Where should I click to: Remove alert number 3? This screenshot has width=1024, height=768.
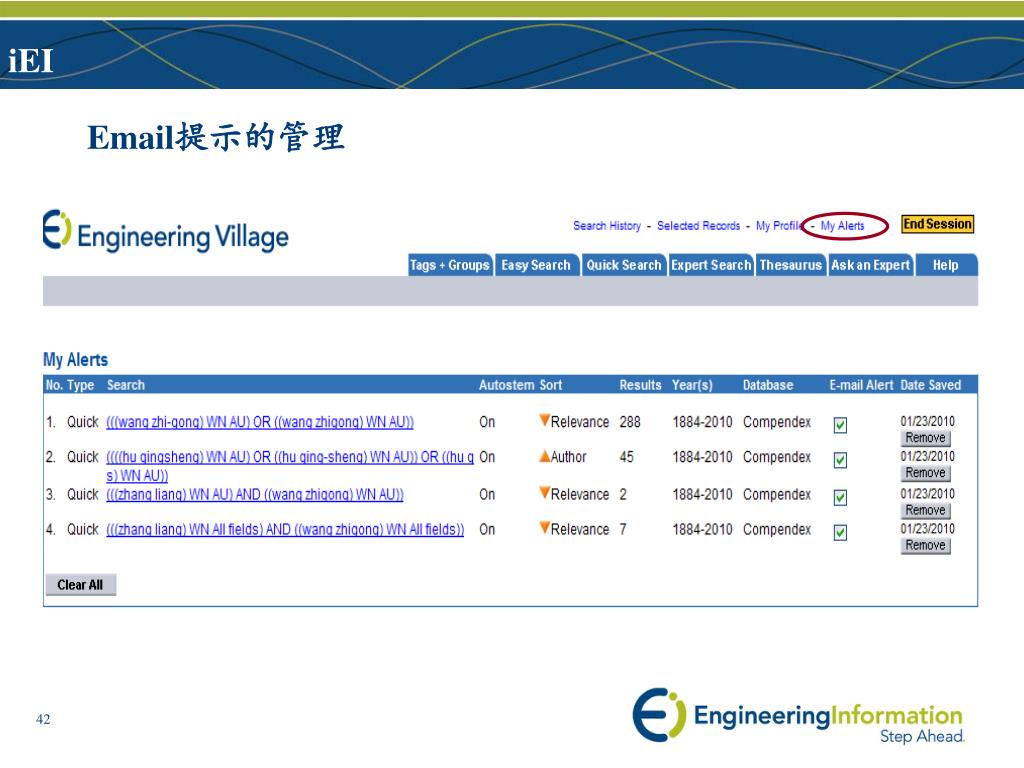point(925,510)
